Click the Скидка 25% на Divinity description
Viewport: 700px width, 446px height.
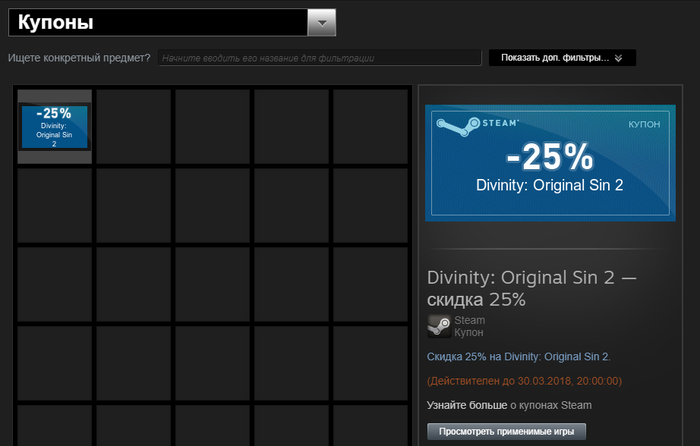pos(518,357)
